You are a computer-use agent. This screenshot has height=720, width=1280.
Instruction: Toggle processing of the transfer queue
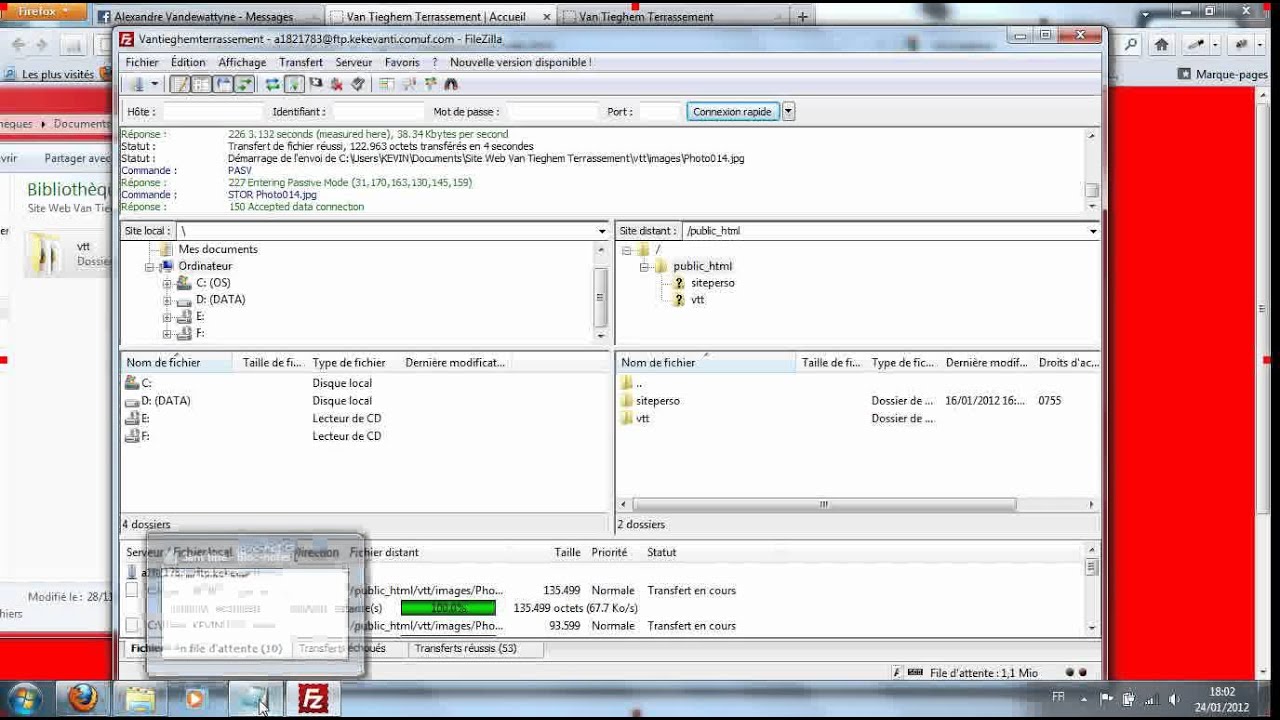pos(294,85)
